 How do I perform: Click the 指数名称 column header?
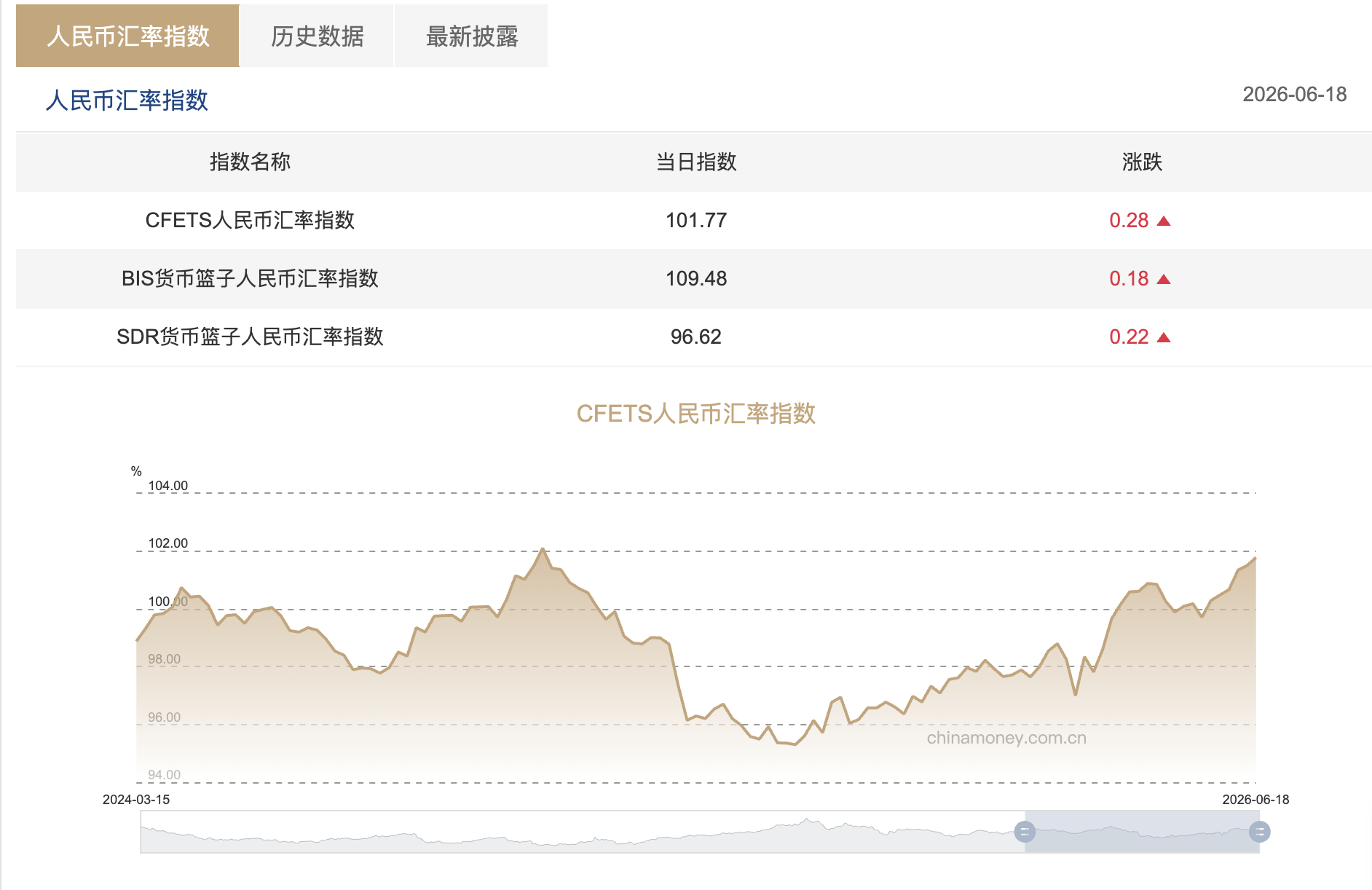(250, 162)
